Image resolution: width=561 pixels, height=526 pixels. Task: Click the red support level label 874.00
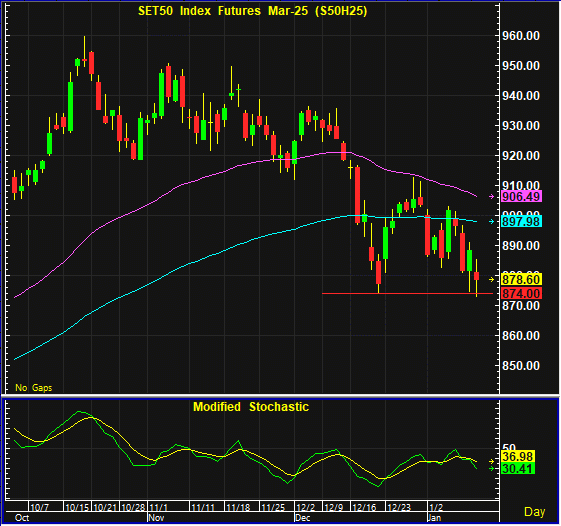pyautogui.click(x=521, y=293)
